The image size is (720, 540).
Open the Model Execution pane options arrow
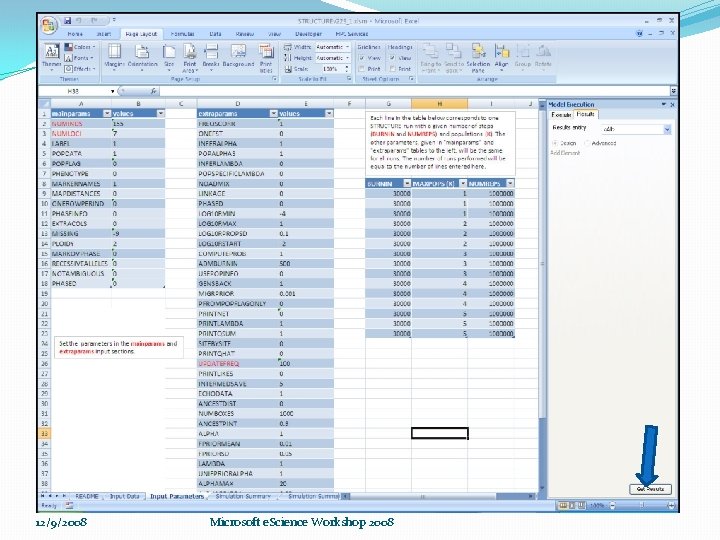[x=663, y=105]
